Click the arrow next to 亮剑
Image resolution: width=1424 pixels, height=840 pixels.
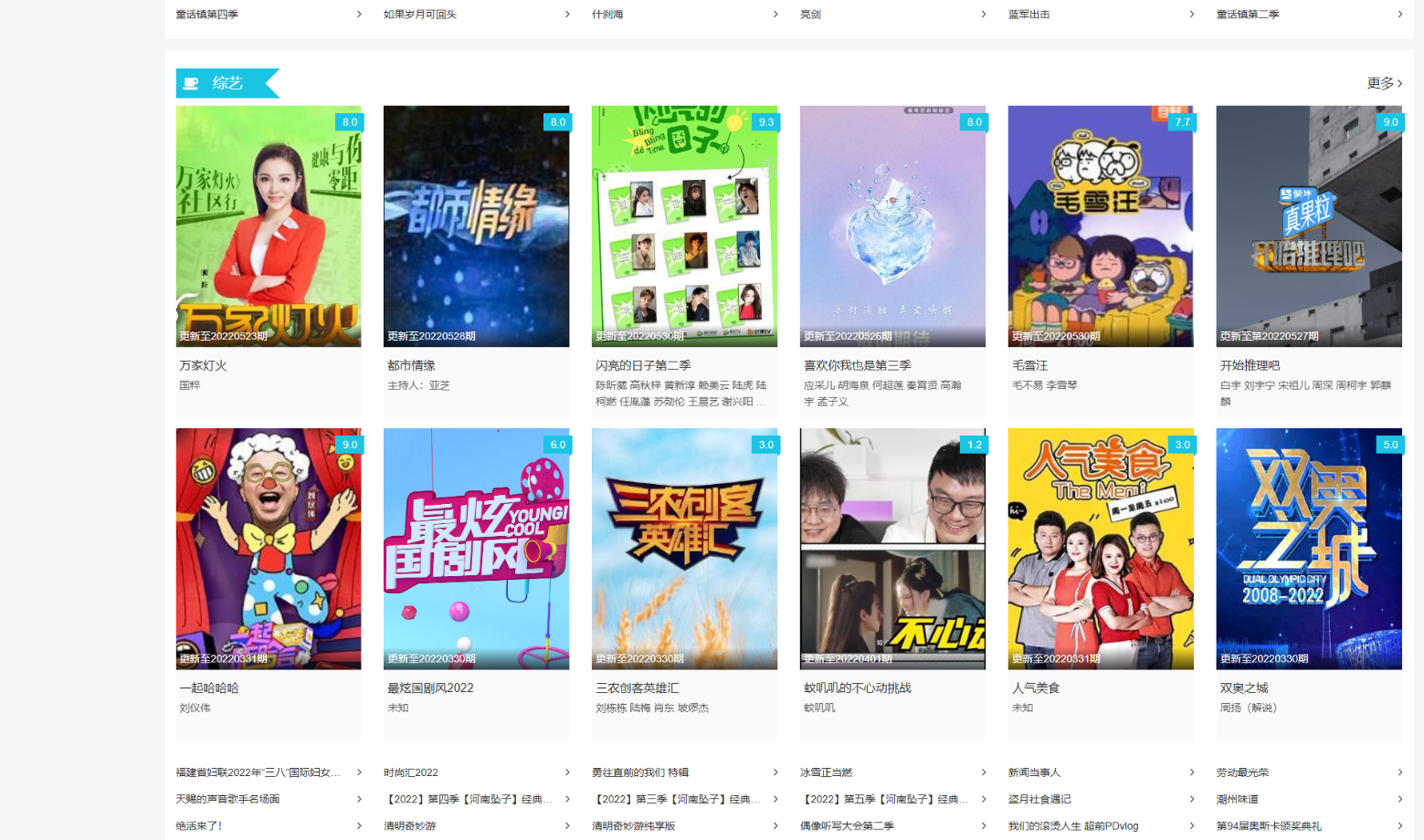pyautogui.click(x=984, y=14)
